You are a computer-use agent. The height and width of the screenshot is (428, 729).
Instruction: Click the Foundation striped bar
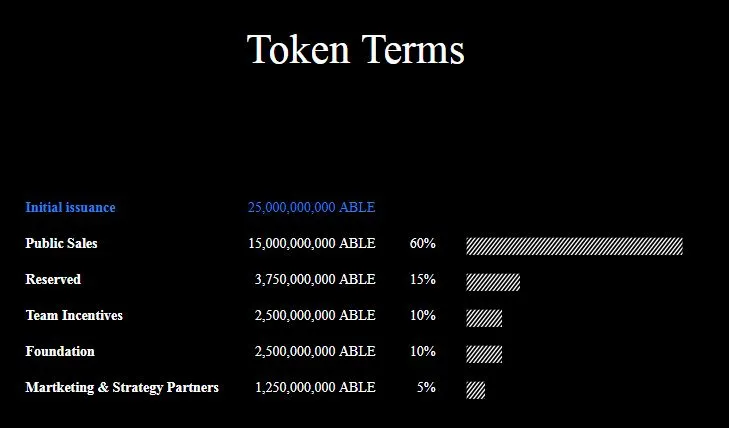click(x=484, y=354)
